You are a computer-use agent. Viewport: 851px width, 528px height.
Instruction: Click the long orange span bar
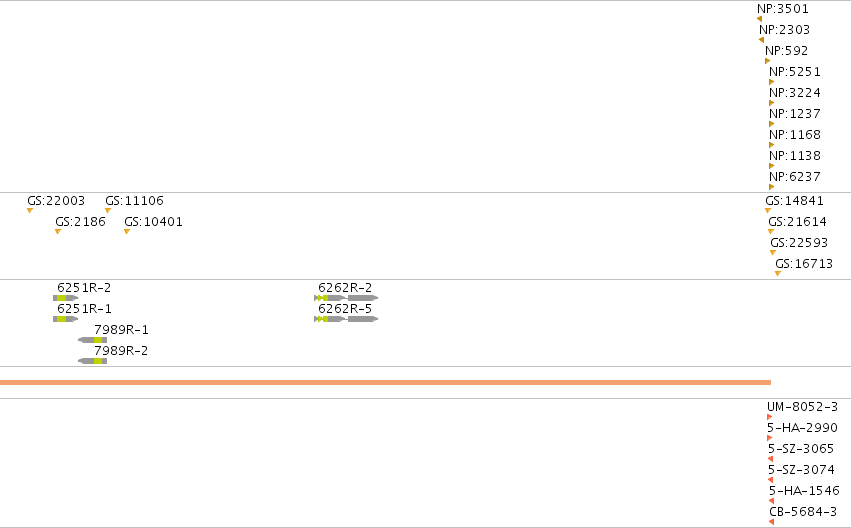(385, 383)
